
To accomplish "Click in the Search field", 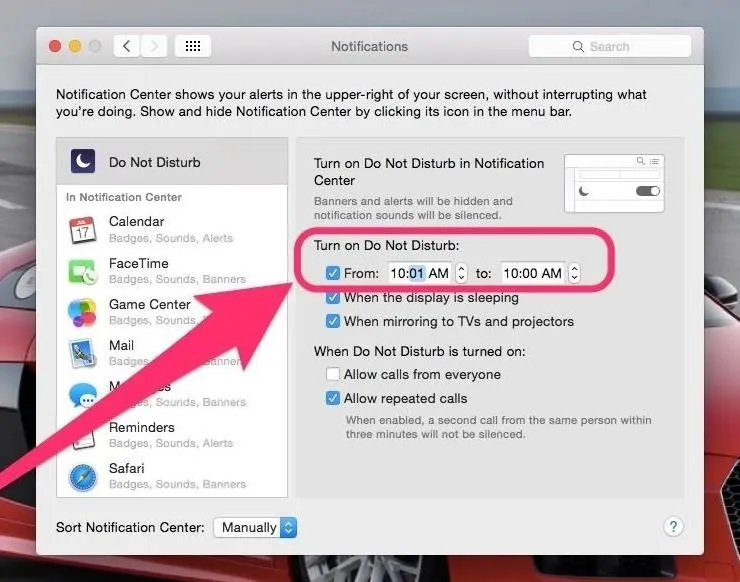I will [x=610, y=46].
